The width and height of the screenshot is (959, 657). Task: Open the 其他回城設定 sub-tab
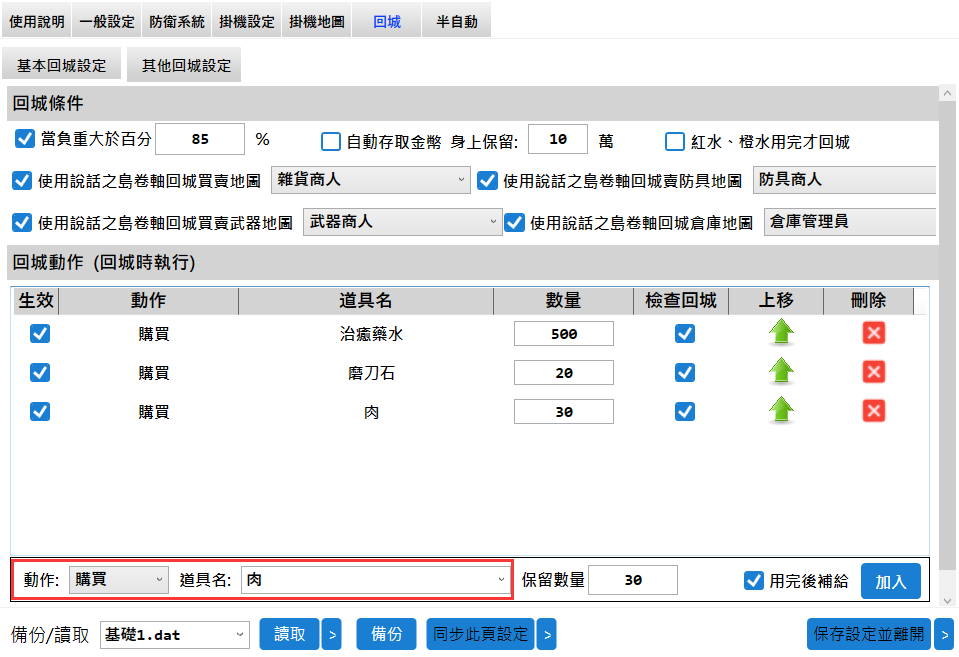pos(186,65)
